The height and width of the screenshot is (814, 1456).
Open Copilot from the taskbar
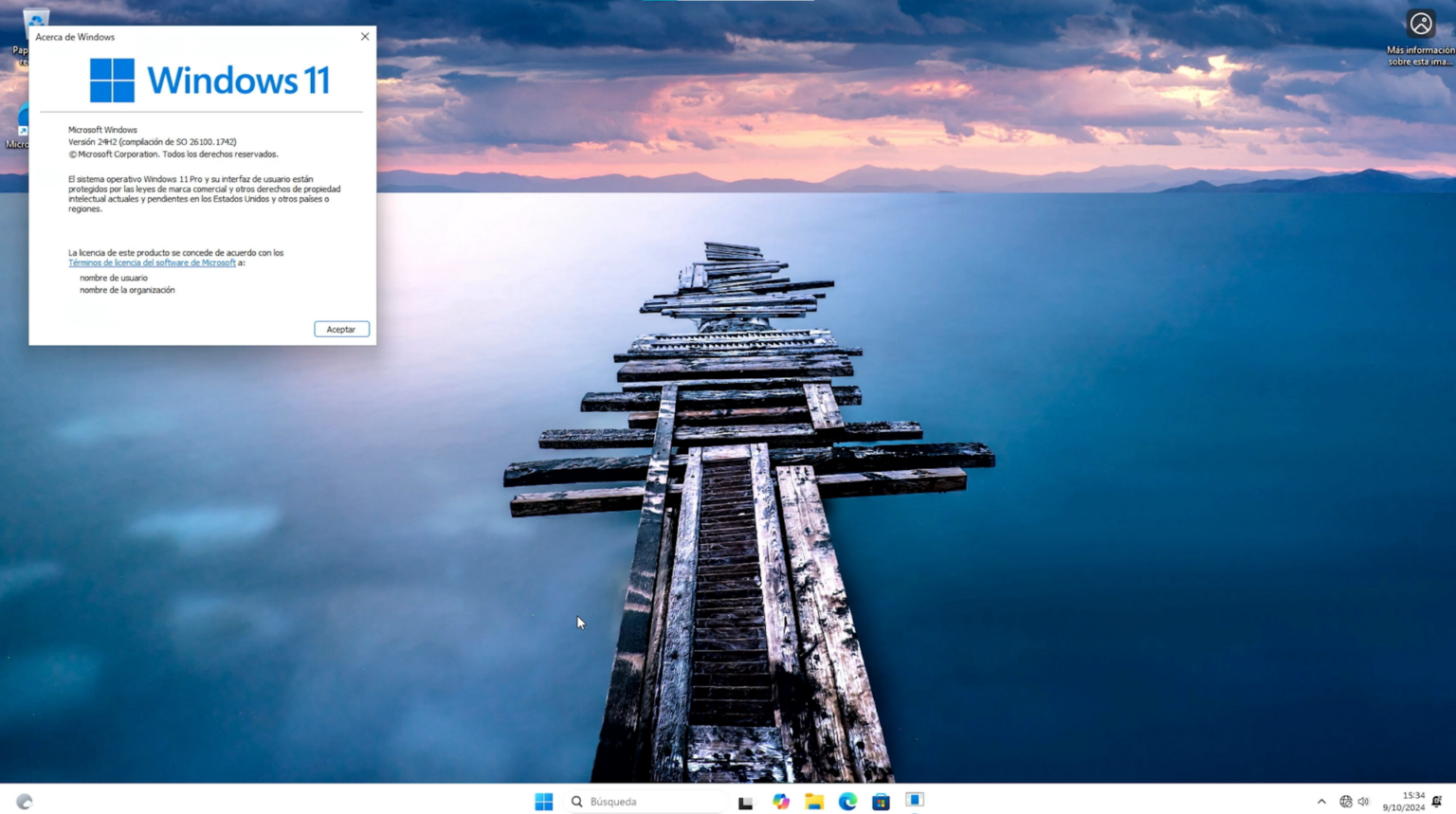point(780,801)
